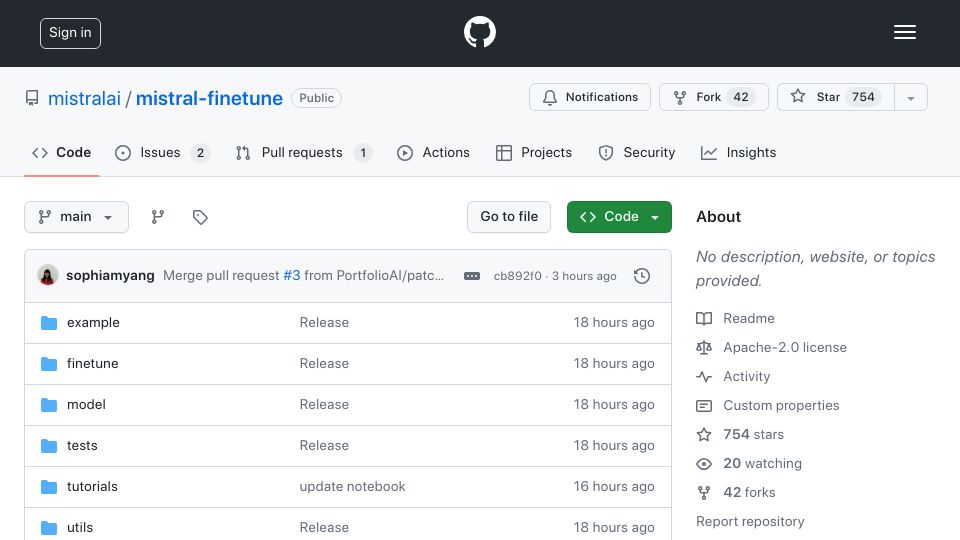Open commit hash cb892f0

point(517,276)
